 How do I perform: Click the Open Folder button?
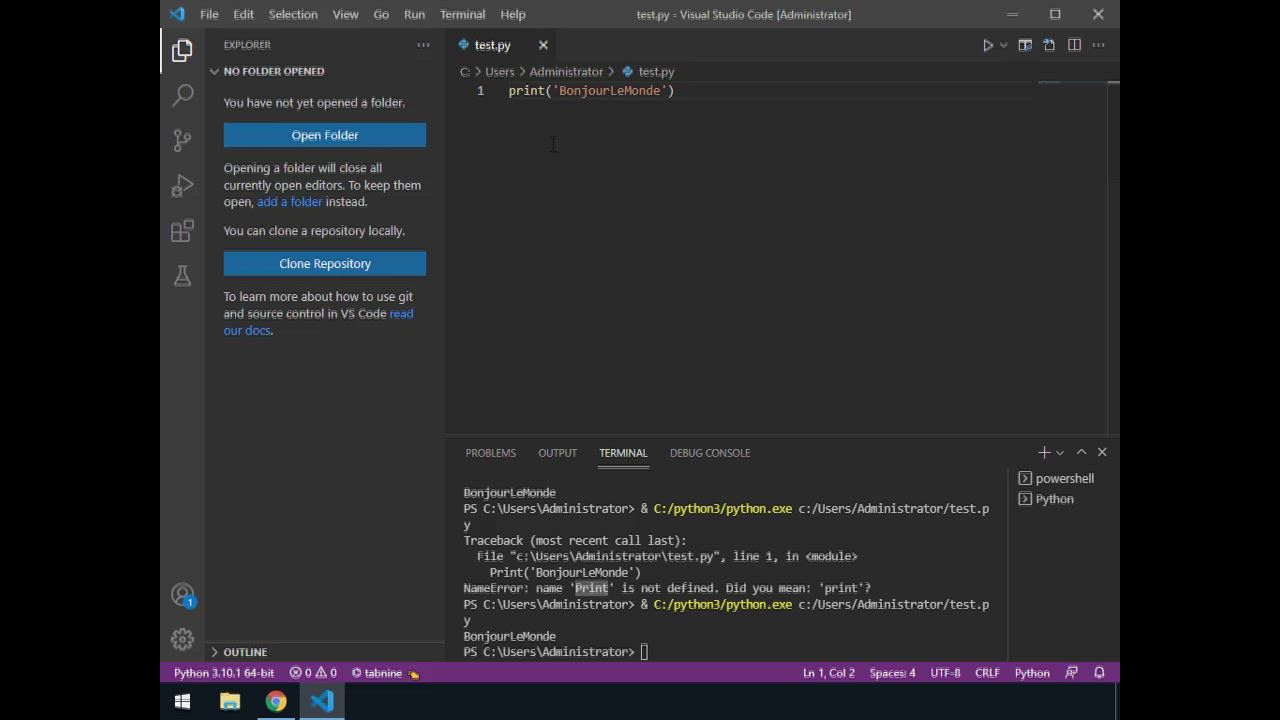point(324,135)
